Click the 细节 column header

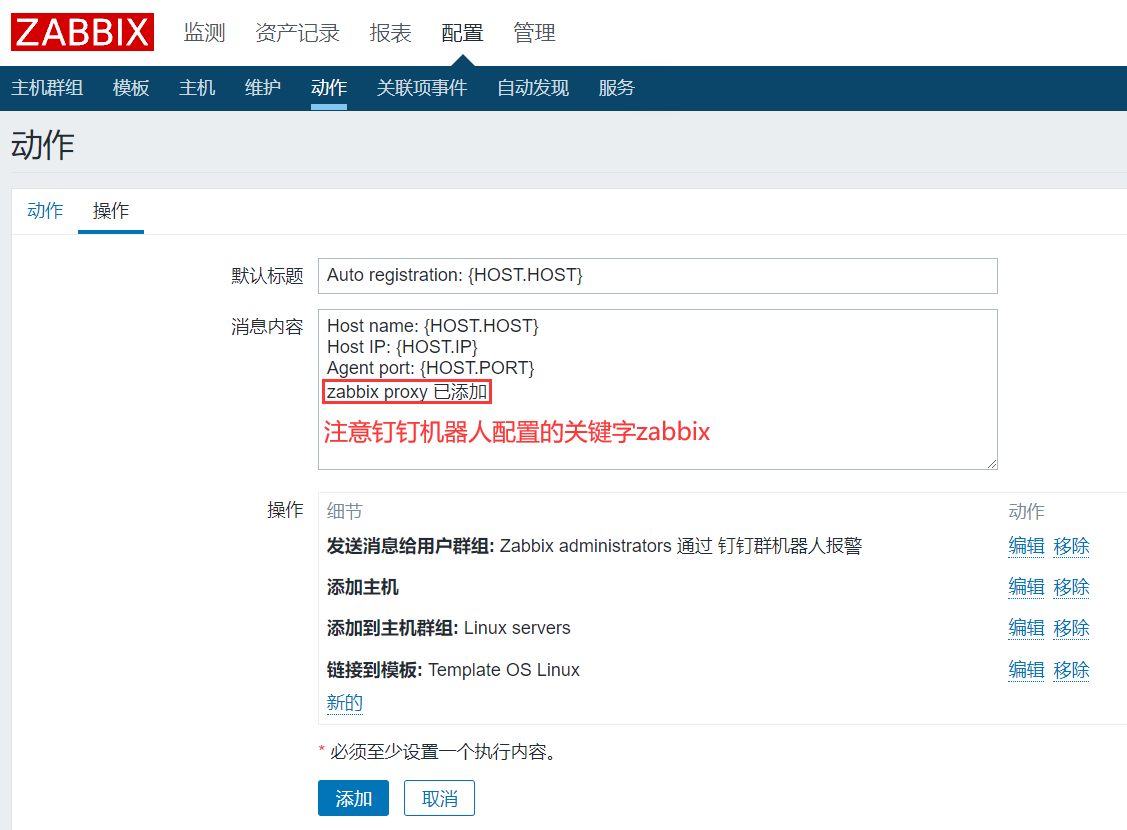click(x=344, y=512)
